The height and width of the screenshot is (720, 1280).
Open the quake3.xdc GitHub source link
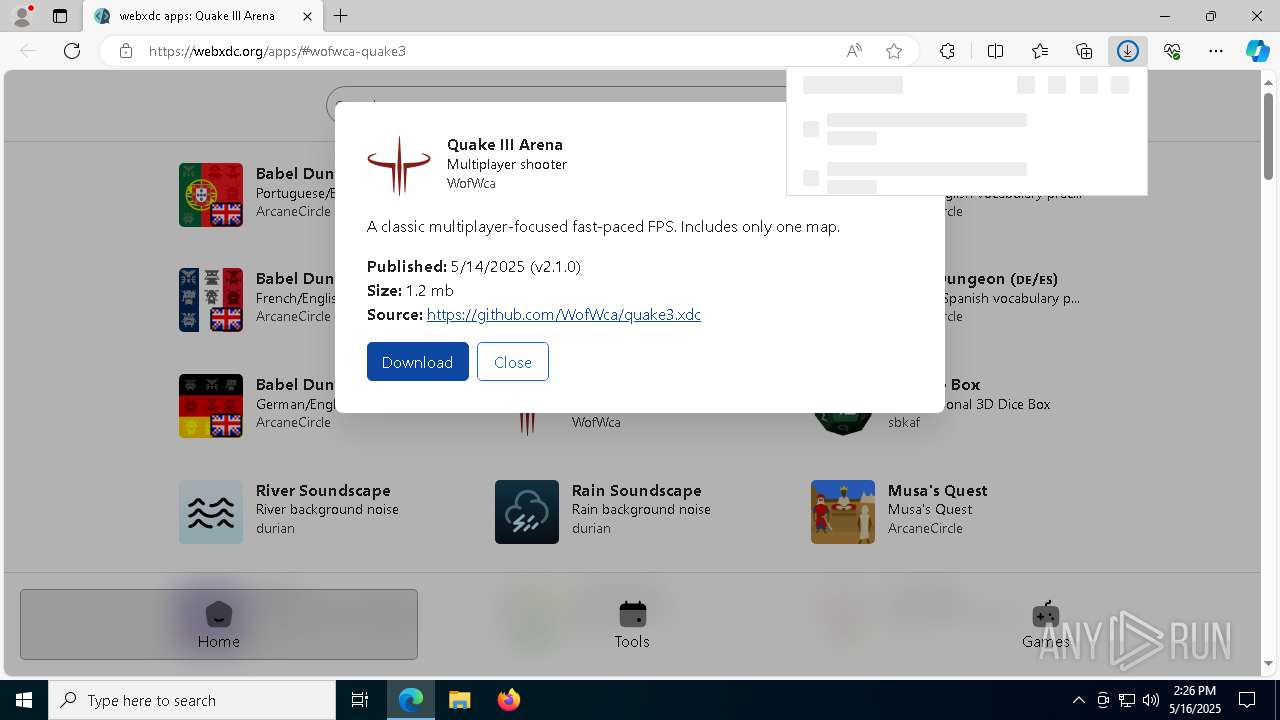563,314
